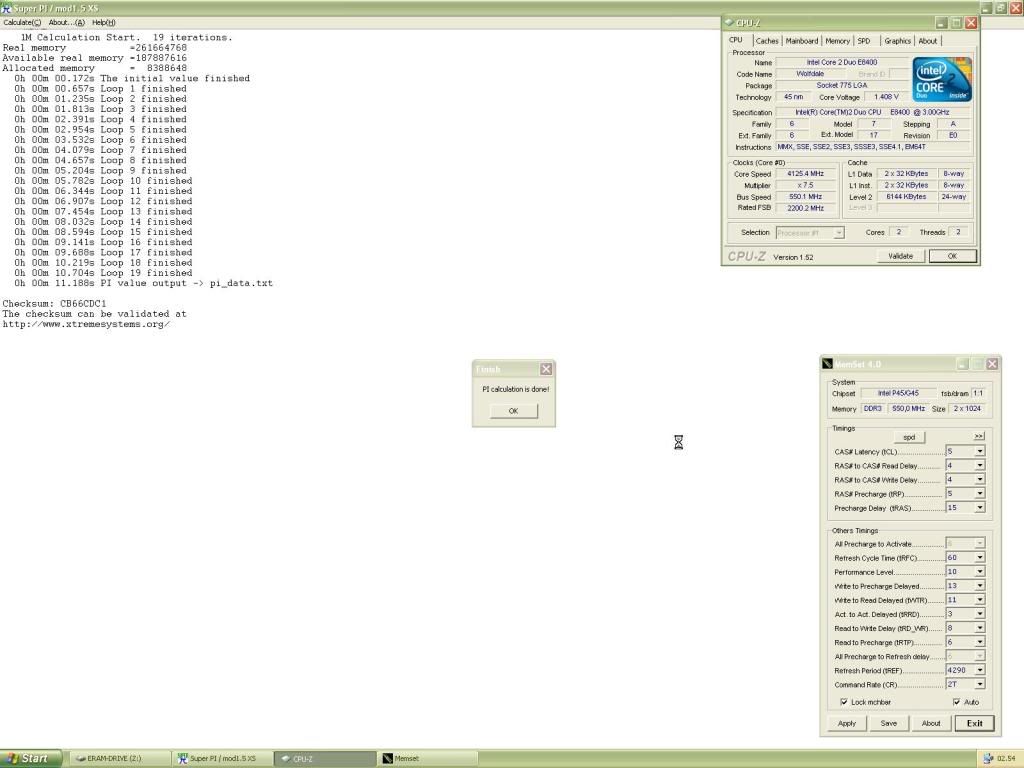Screen dimensions: 1024x768
Task: Click the Code Name value 'Wolfdale'
Action: (x=810, y=74)
